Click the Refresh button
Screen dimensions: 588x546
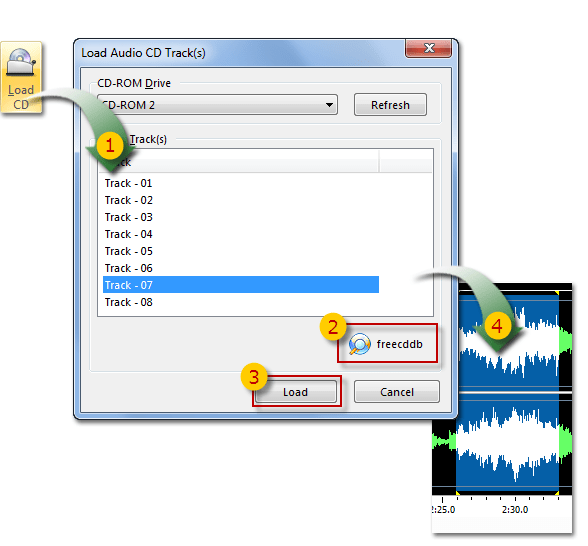(x=390, y=105)
